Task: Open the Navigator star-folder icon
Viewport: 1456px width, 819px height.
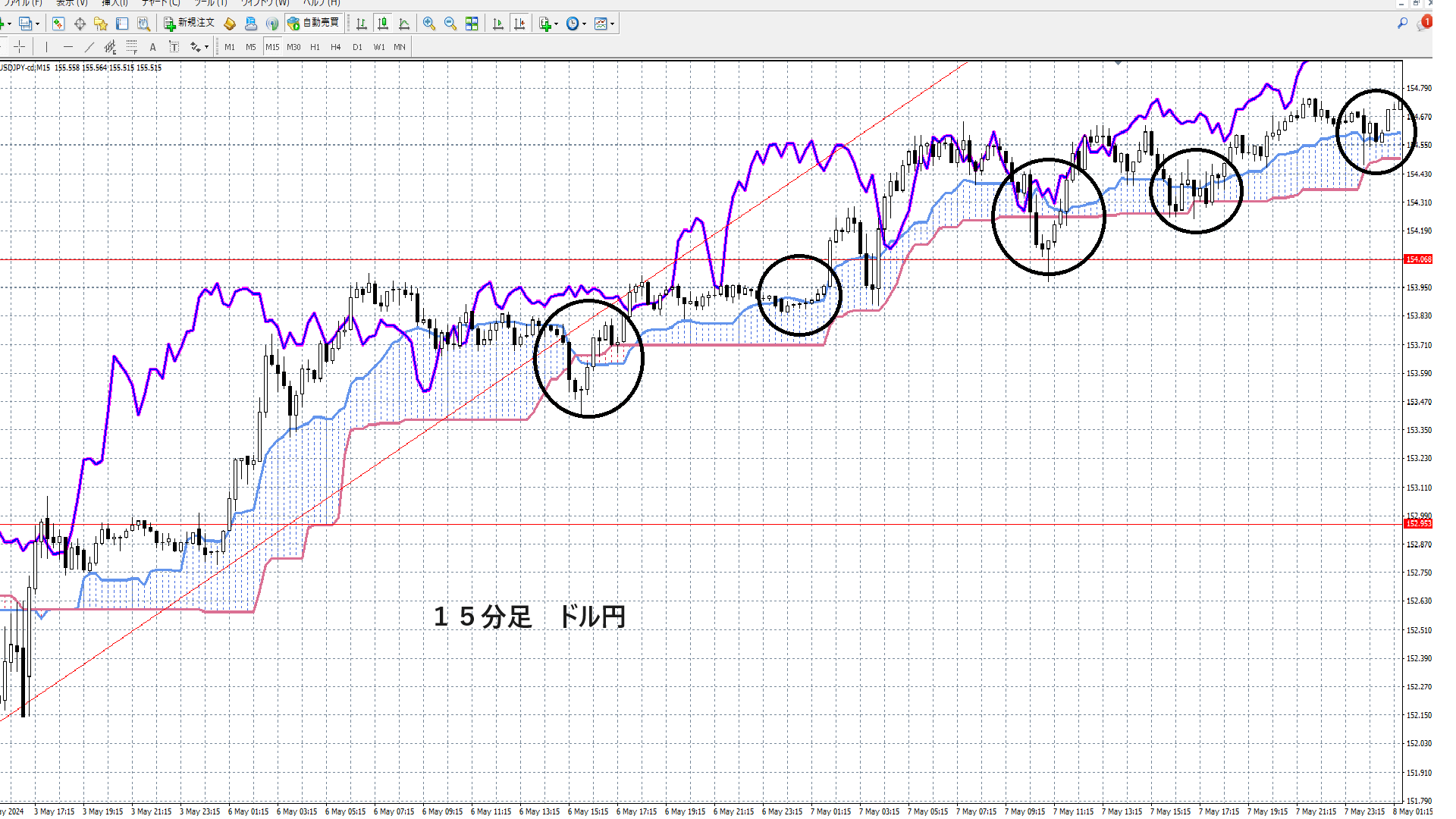Action: pyautogui.click(x=101, y=24)
